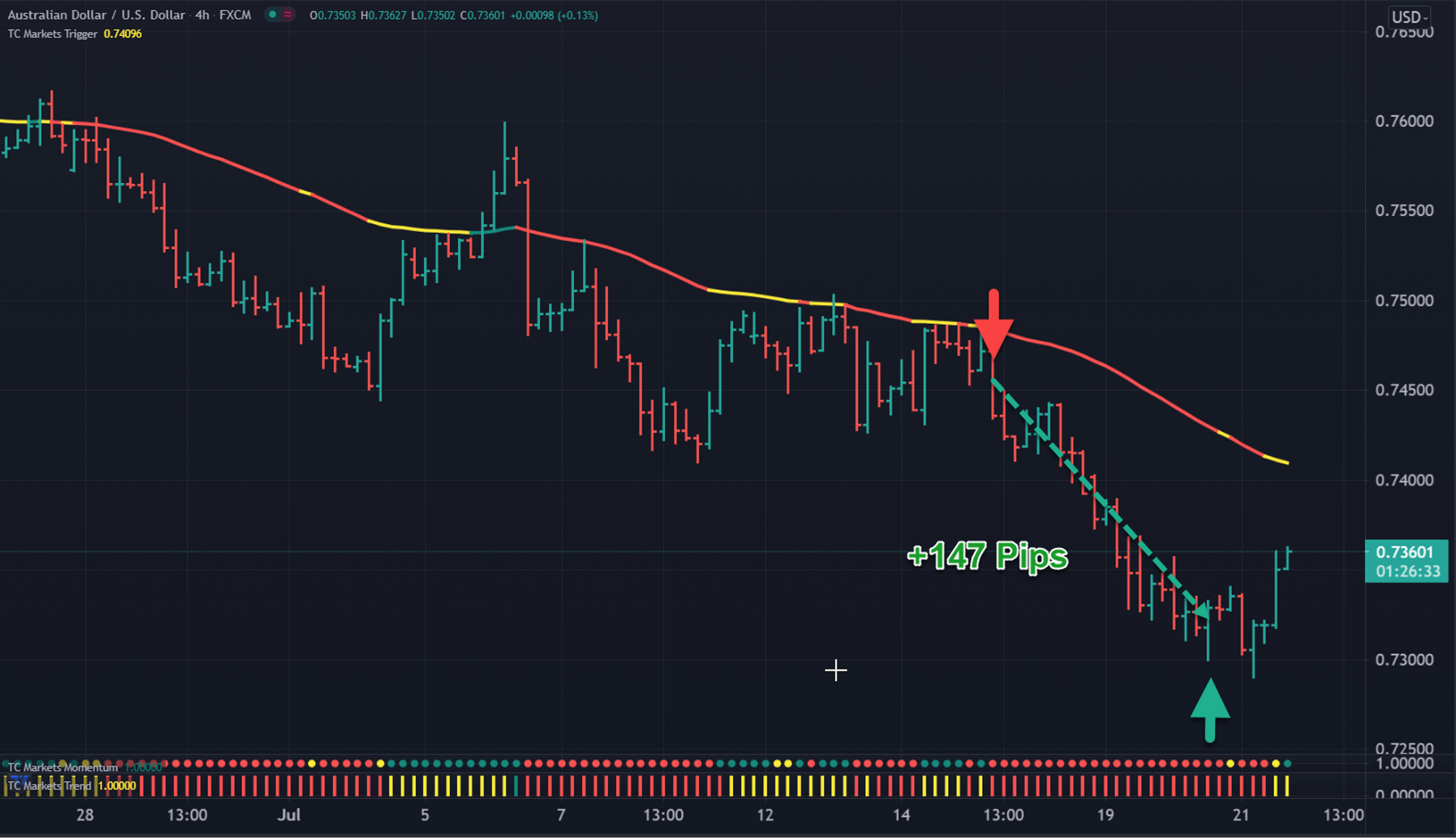The image size is (1456, 838).
Task: Select the TC Markets Momentum indicator label
Action: point(62,768)
